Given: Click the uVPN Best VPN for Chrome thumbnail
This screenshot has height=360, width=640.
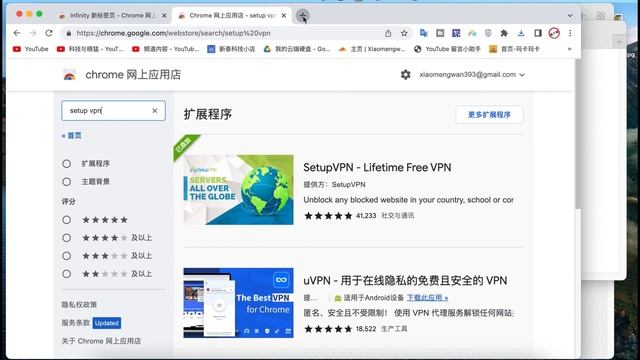Looking at the screenshot, I should click(x=238, y=303).
